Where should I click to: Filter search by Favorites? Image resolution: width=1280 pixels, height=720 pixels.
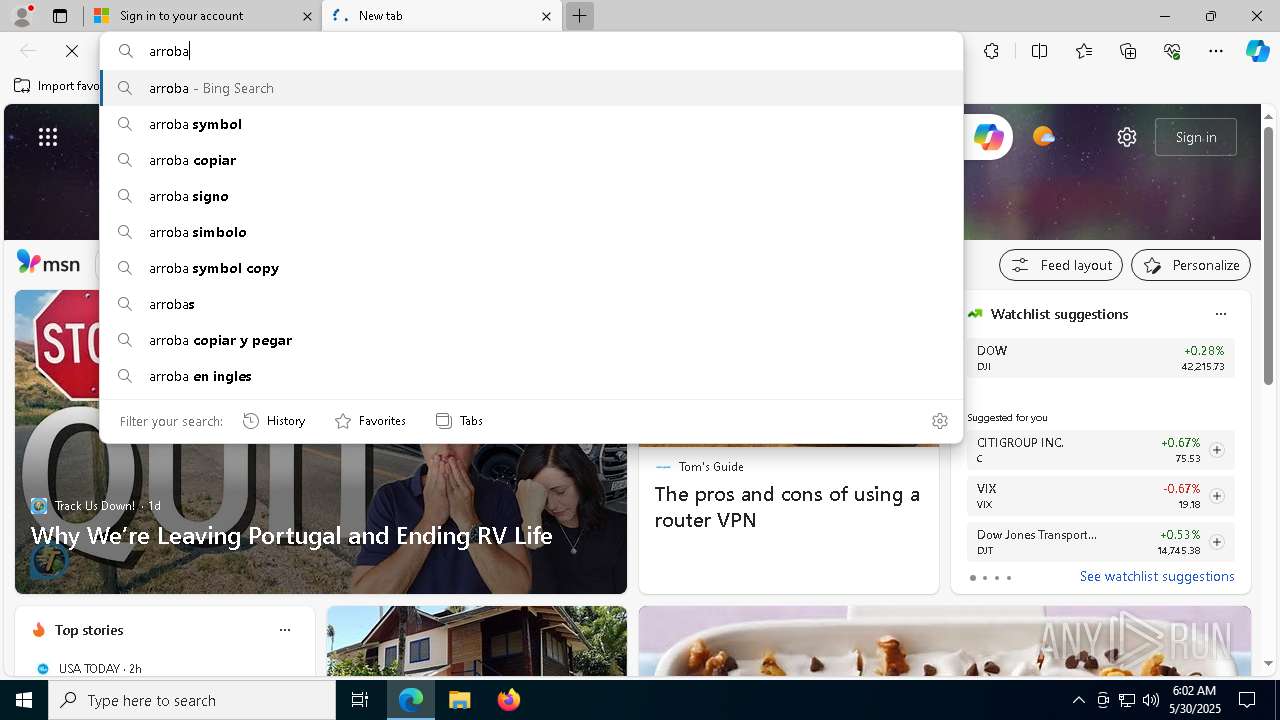pyautogui.click(x=370, y=421)
